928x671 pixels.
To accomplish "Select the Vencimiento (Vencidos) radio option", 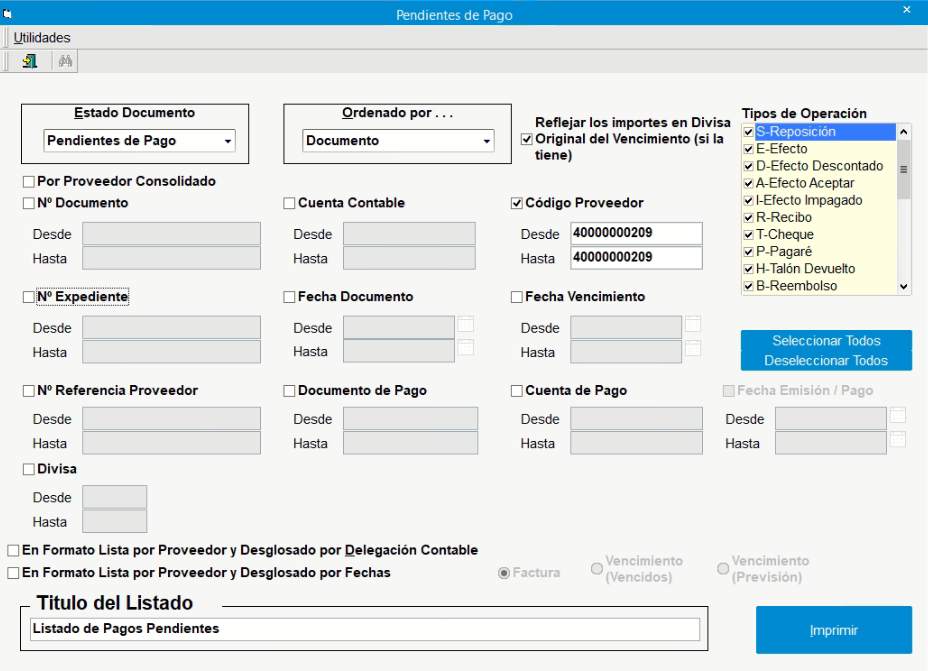I will [597, 569].
